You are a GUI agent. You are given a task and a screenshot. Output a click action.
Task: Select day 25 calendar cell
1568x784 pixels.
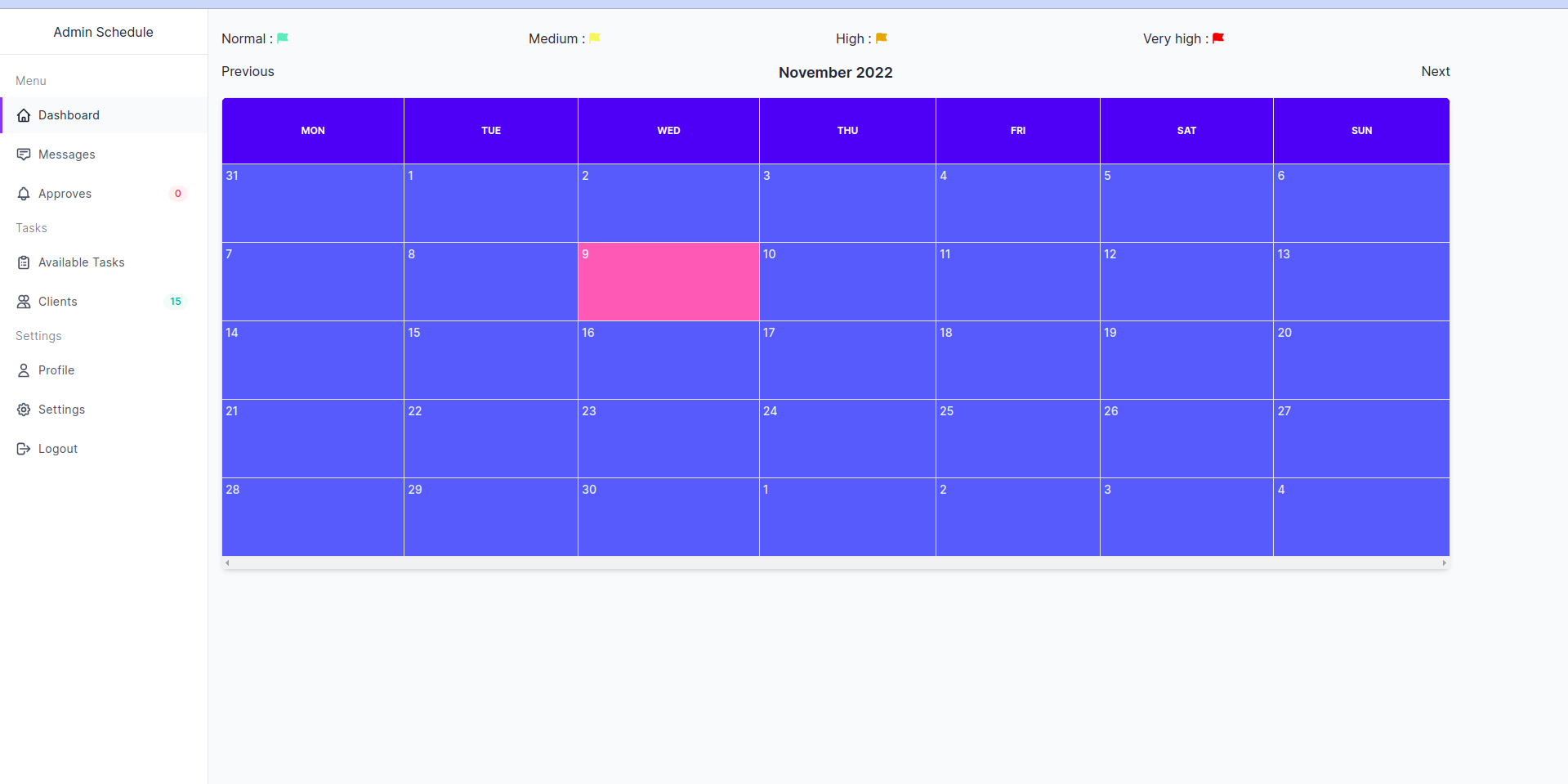1018,438
